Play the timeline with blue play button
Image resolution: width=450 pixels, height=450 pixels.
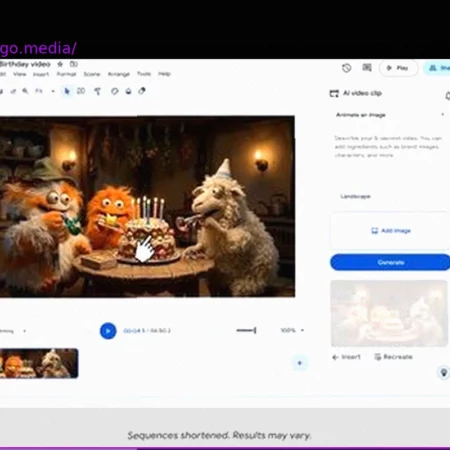click(108, 331)
